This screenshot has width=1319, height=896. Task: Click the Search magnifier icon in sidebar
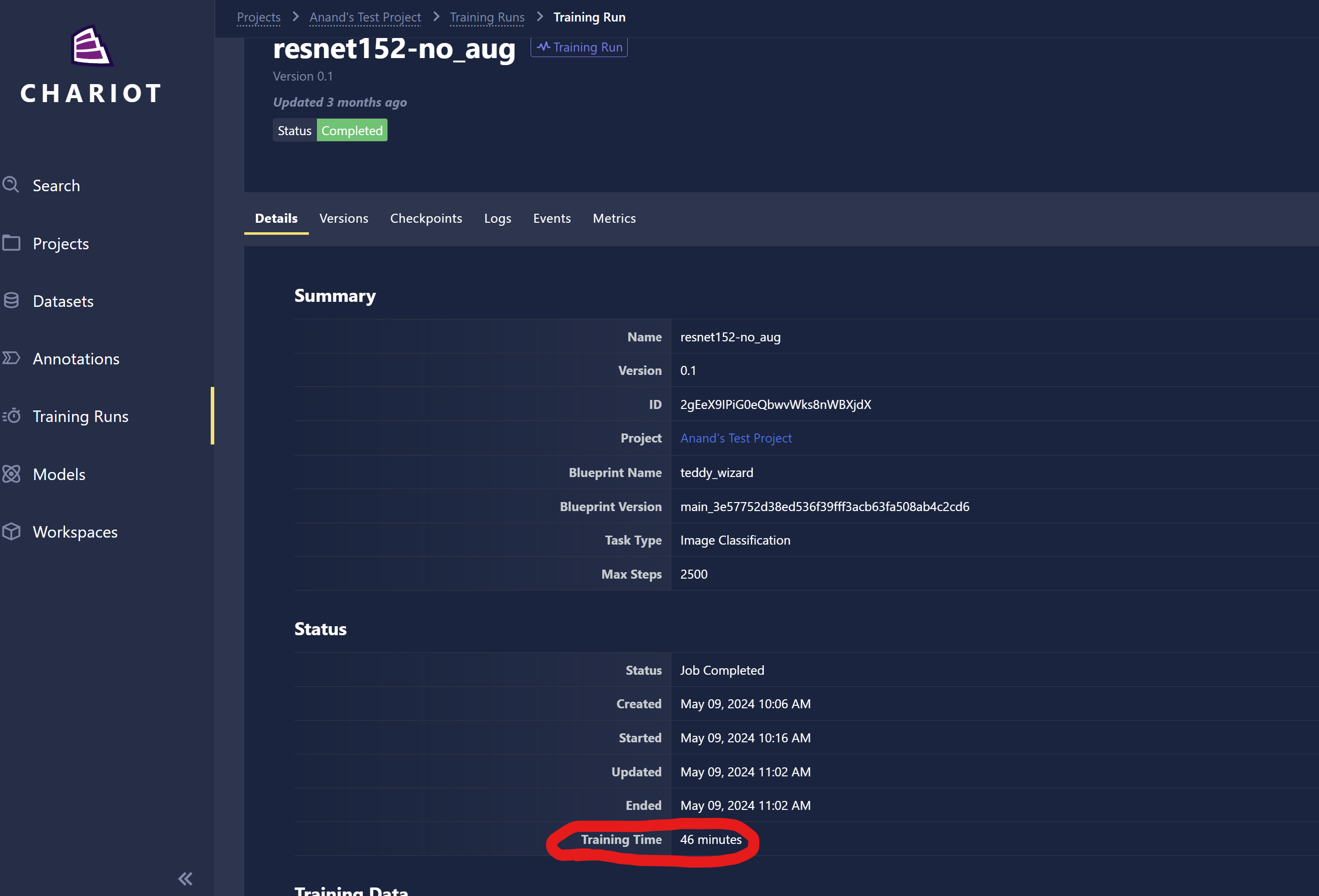11,185
